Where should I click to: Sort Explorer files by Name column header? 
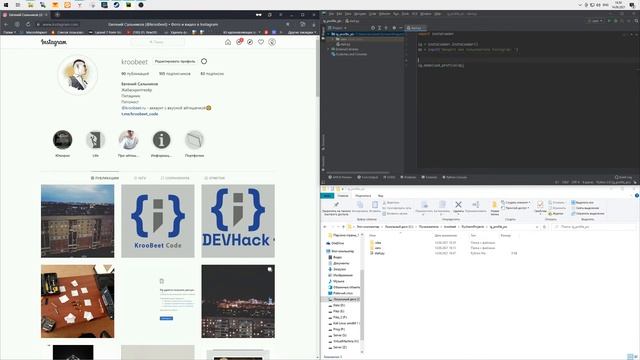(x=372, y=236)
